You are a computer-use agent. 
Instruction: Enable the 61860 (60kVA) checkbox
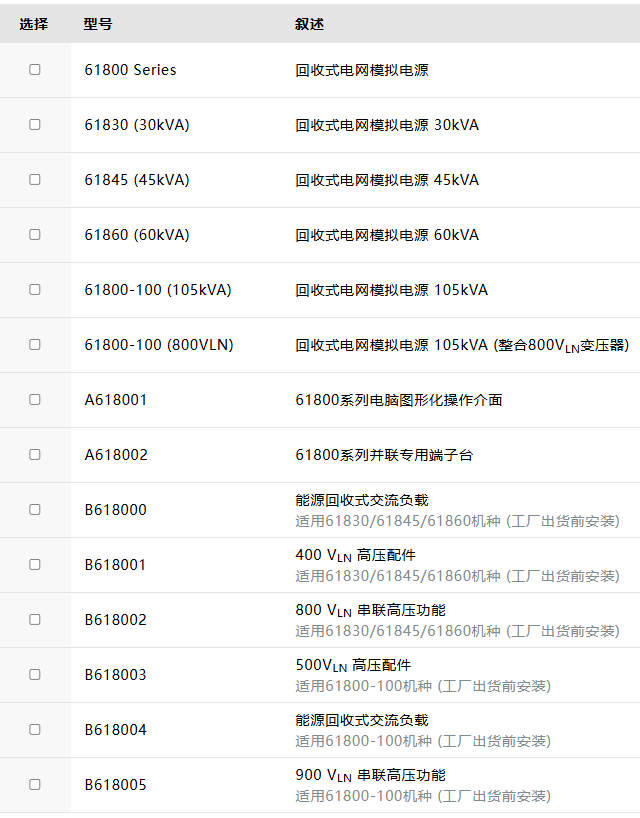point(34,234)
